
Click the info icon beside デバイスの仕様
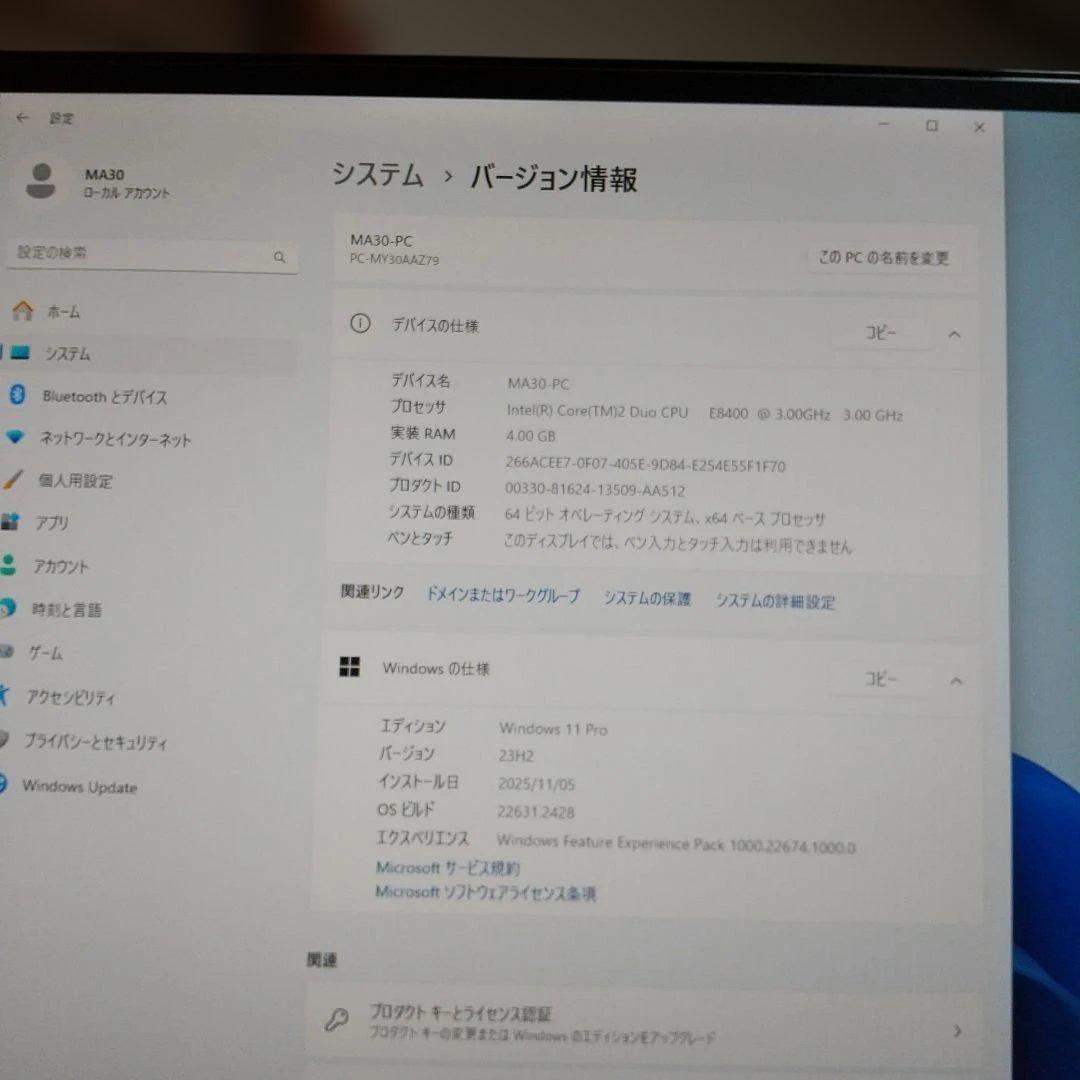coord(360,323)
